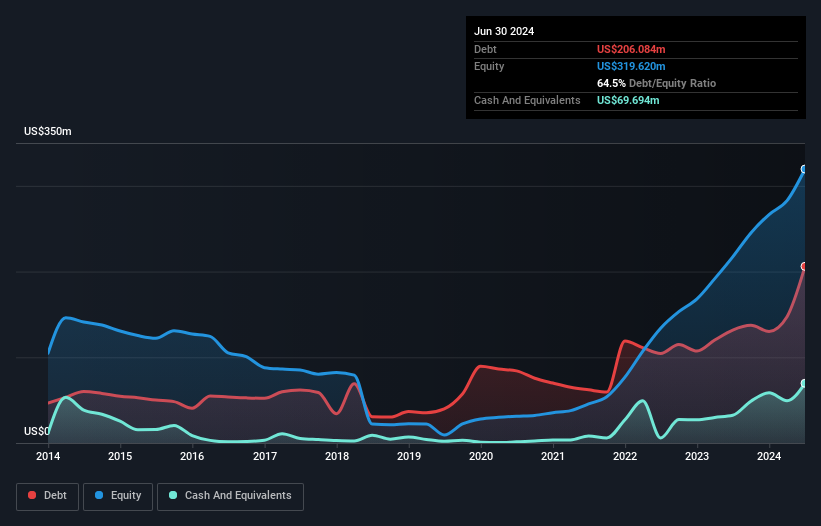The image size is (821, 526).
Task: Select the Cash endpoint marker at Jun 2024
Action: tap(804, 384)
